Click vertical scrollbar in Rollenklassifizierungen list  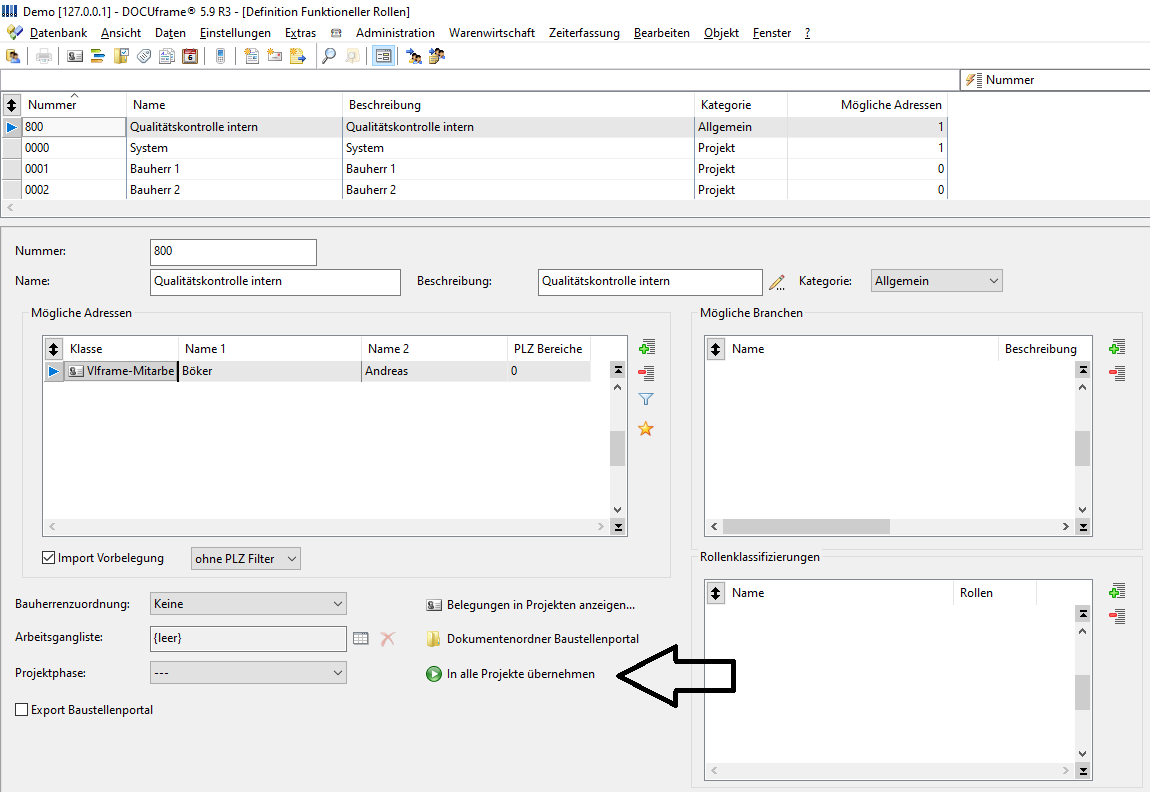tap(1083, 692)
